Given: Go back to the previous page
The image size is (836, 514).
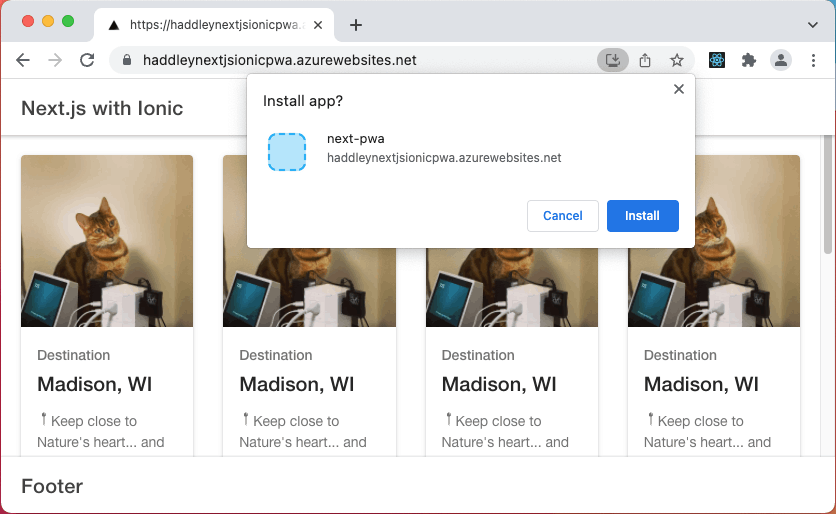Looking at the screenshot, I should tap(23, 60).
